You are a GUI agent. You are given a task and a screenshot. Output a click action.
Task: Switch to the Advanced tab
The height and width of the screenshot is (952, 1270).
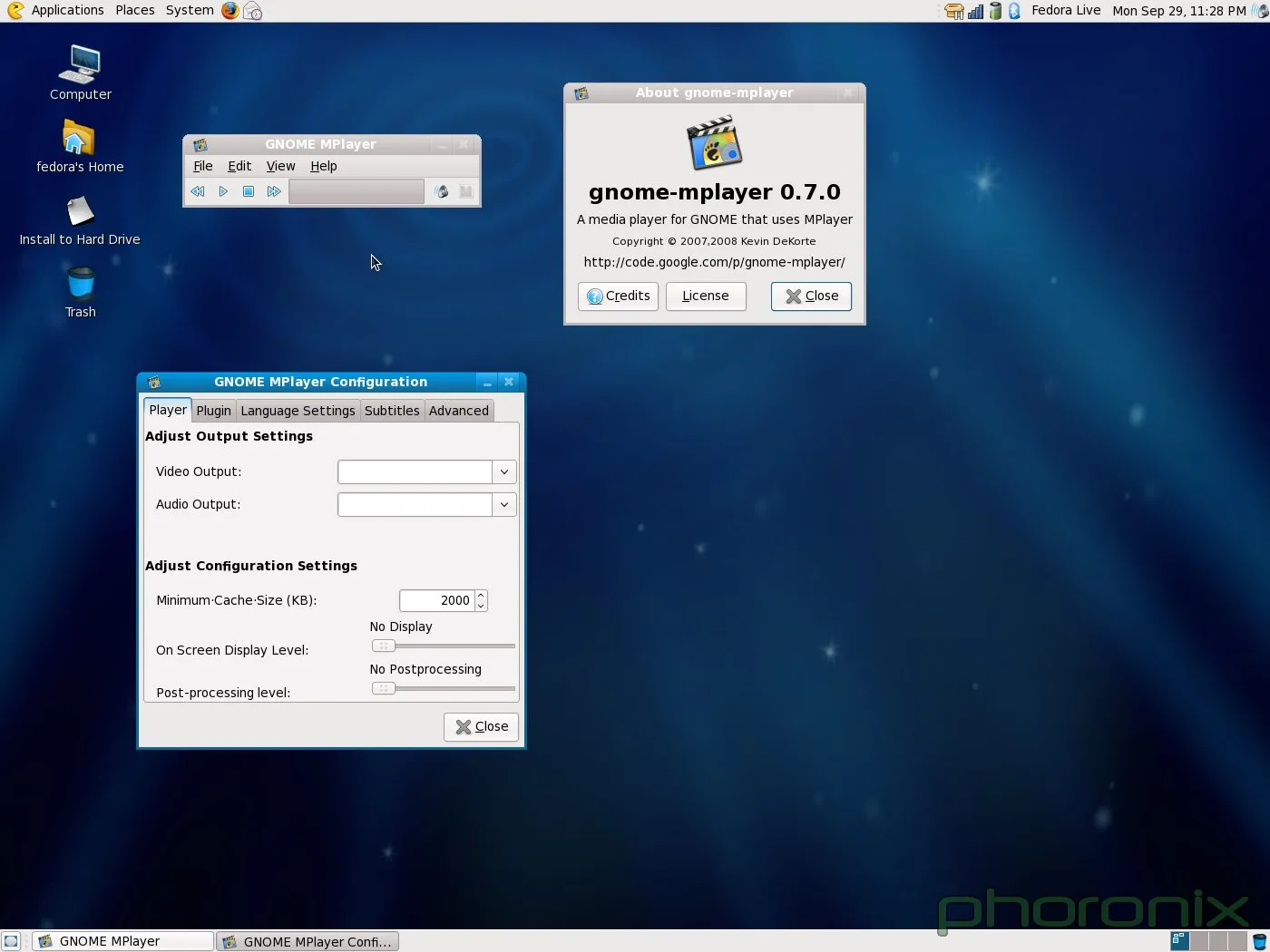click(x=459, y=411)
